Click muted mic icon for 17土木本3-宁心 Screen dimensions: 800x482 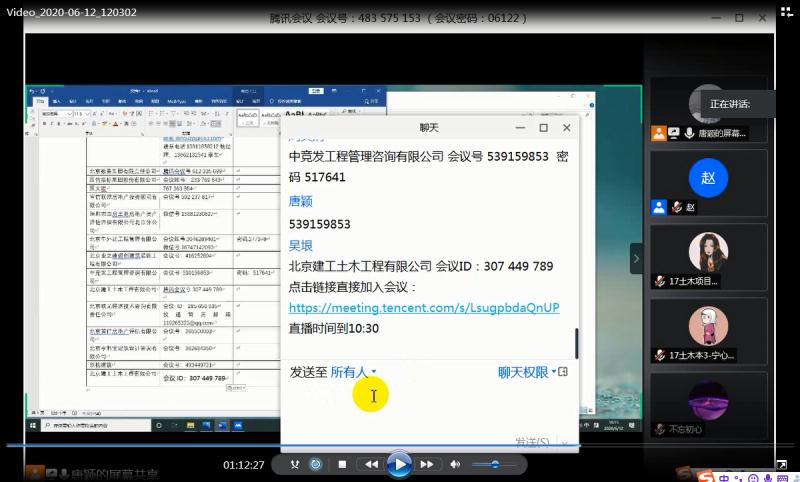point(660,355)
